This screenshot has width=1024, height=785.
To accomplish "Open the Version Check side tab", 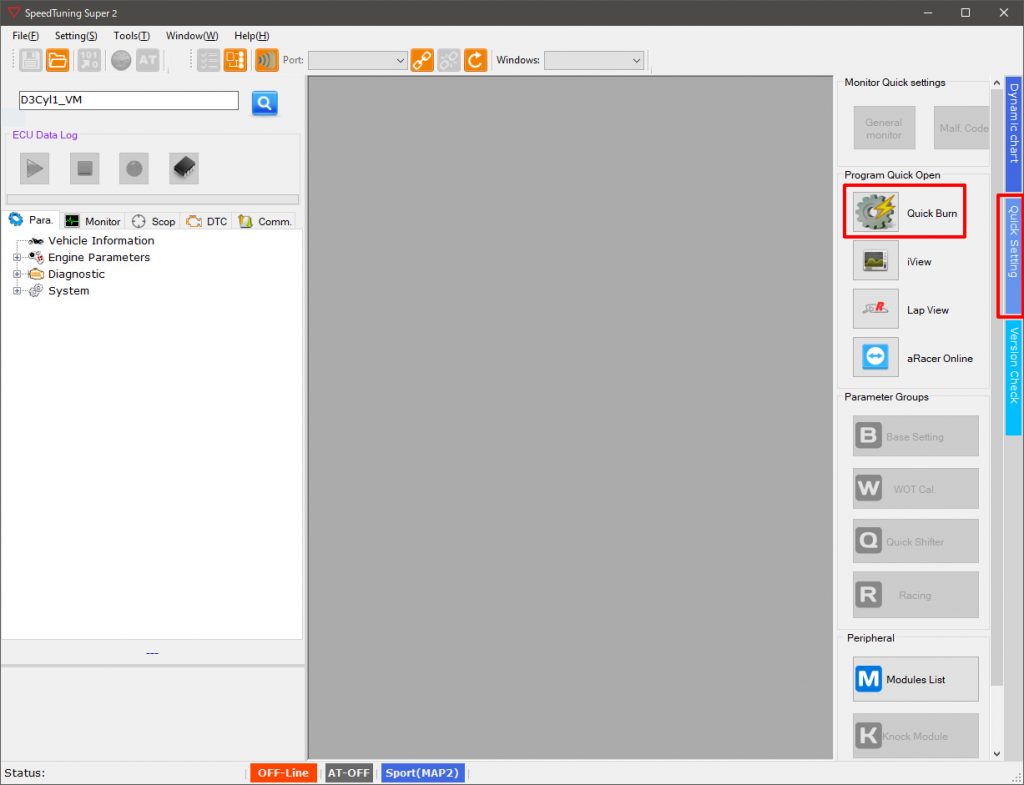I will (x=1014, y=377).
